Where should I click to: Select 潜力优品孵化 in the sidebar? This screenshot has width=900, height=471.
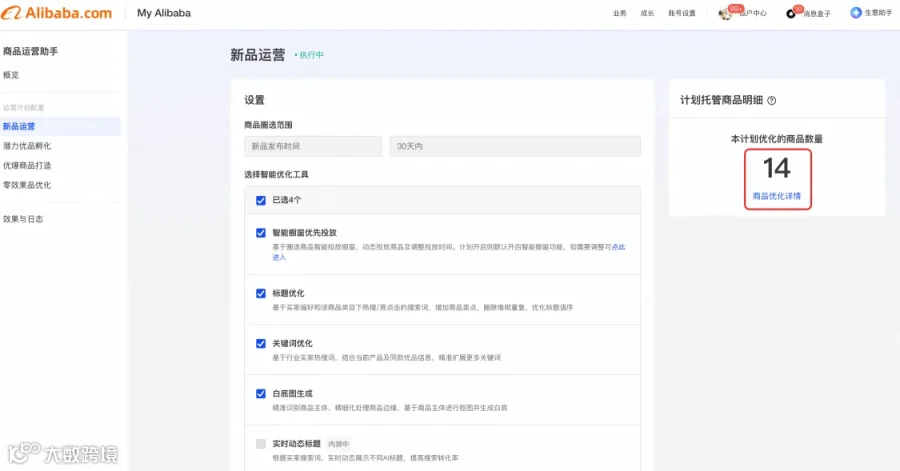tap(27, 146)
